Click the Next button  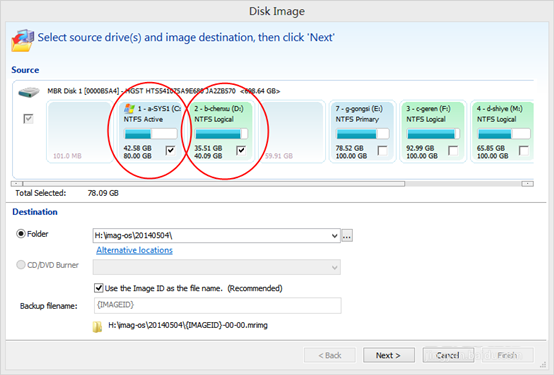click(x=388, y=355)
